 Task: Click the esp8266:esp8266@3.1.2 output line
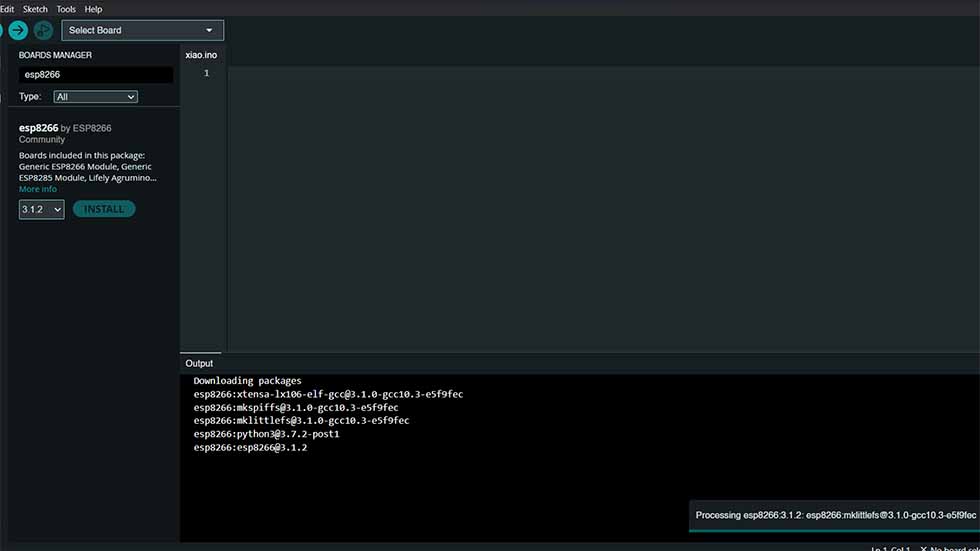[x=250, y=447]
